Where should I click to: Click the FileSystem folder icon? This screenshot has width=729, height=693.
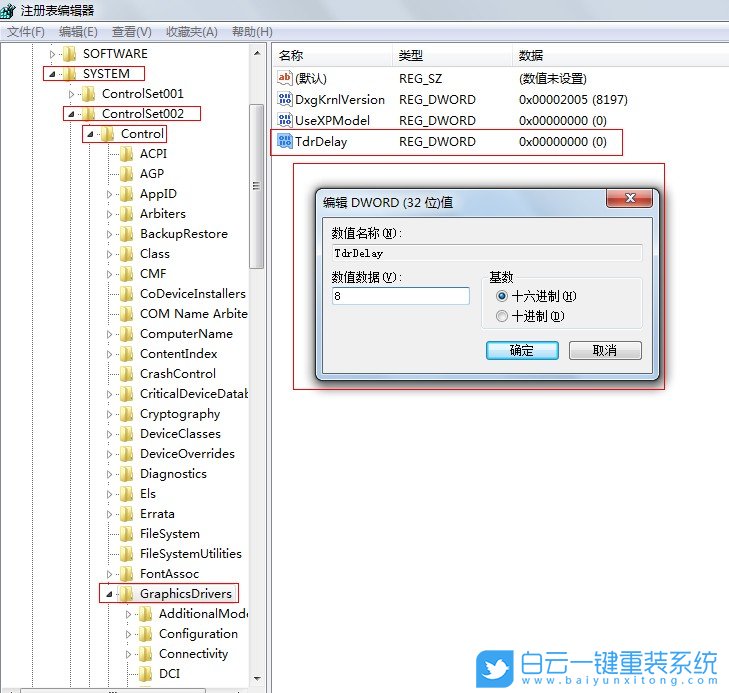tap(126, 534)
